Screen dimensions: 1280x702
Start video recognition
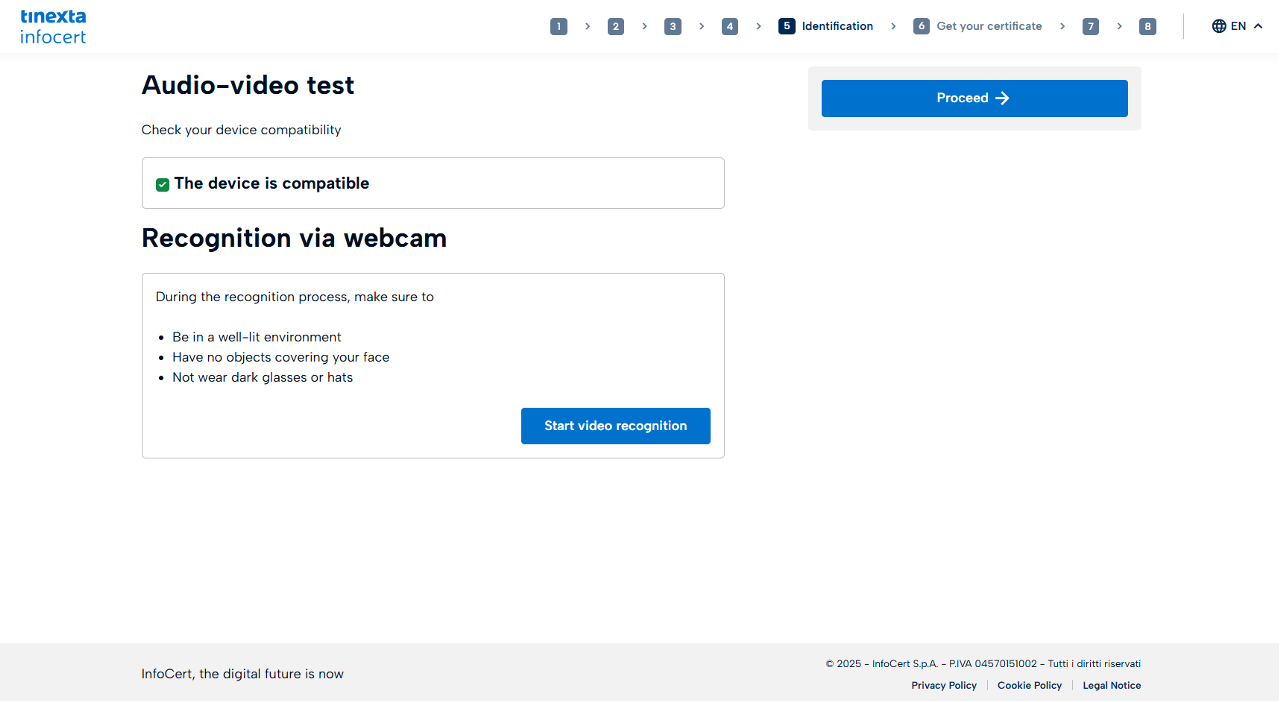(x=615, y=426)
